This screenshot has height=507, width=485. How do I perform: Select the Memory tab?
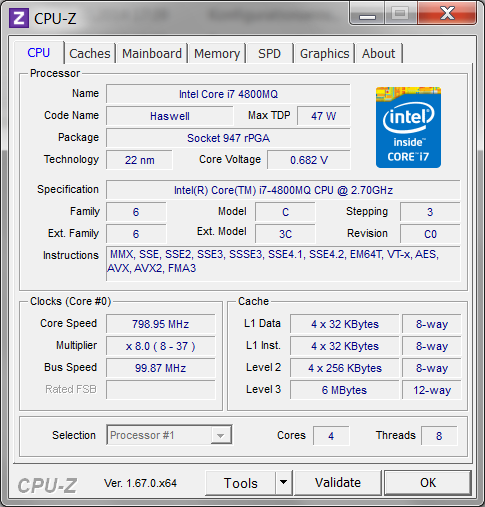pos(217,53)
